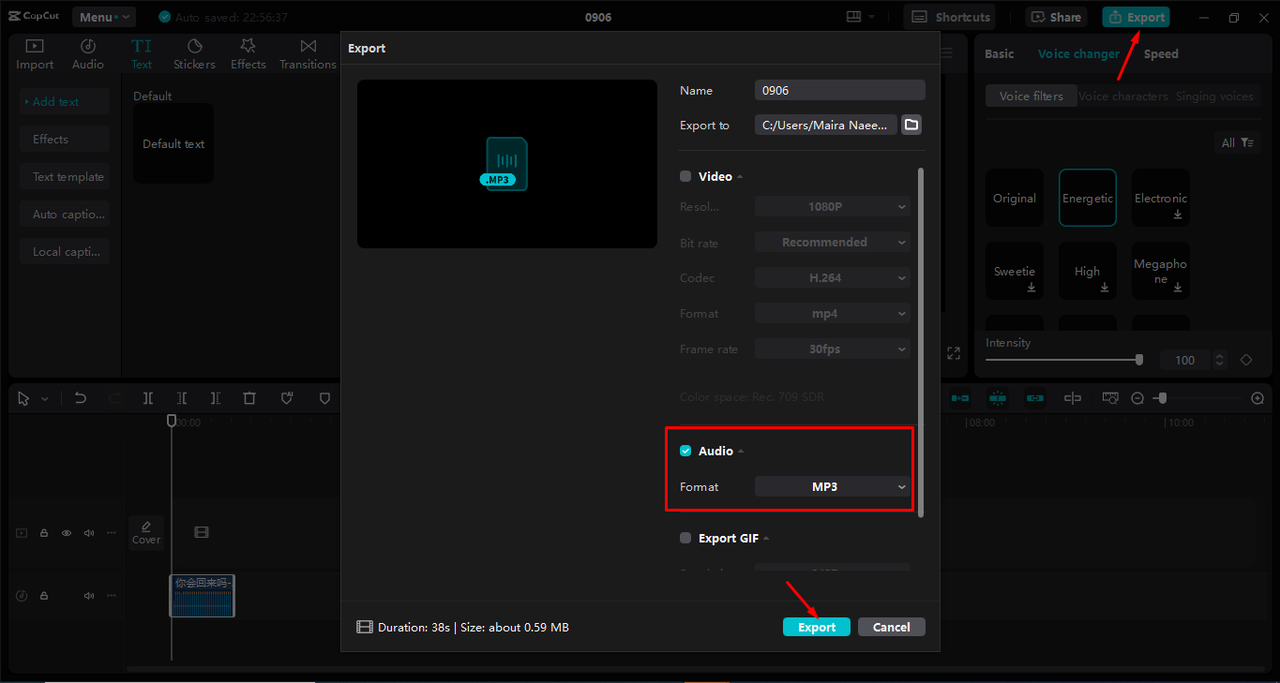The height and width of the screenshot is (683, 1280).
Task: Click the Share button
Action: click(1056, 17)
